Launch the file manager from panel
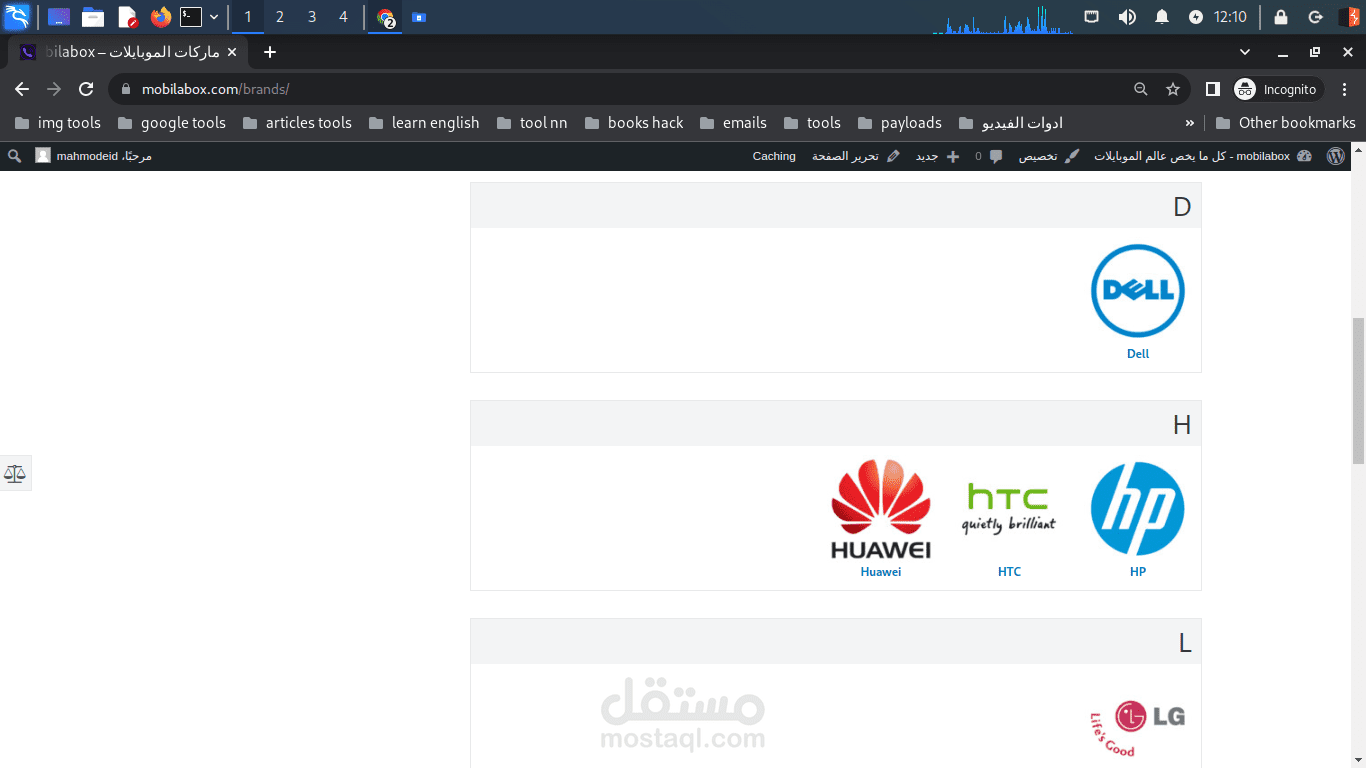 pos(93,17)
